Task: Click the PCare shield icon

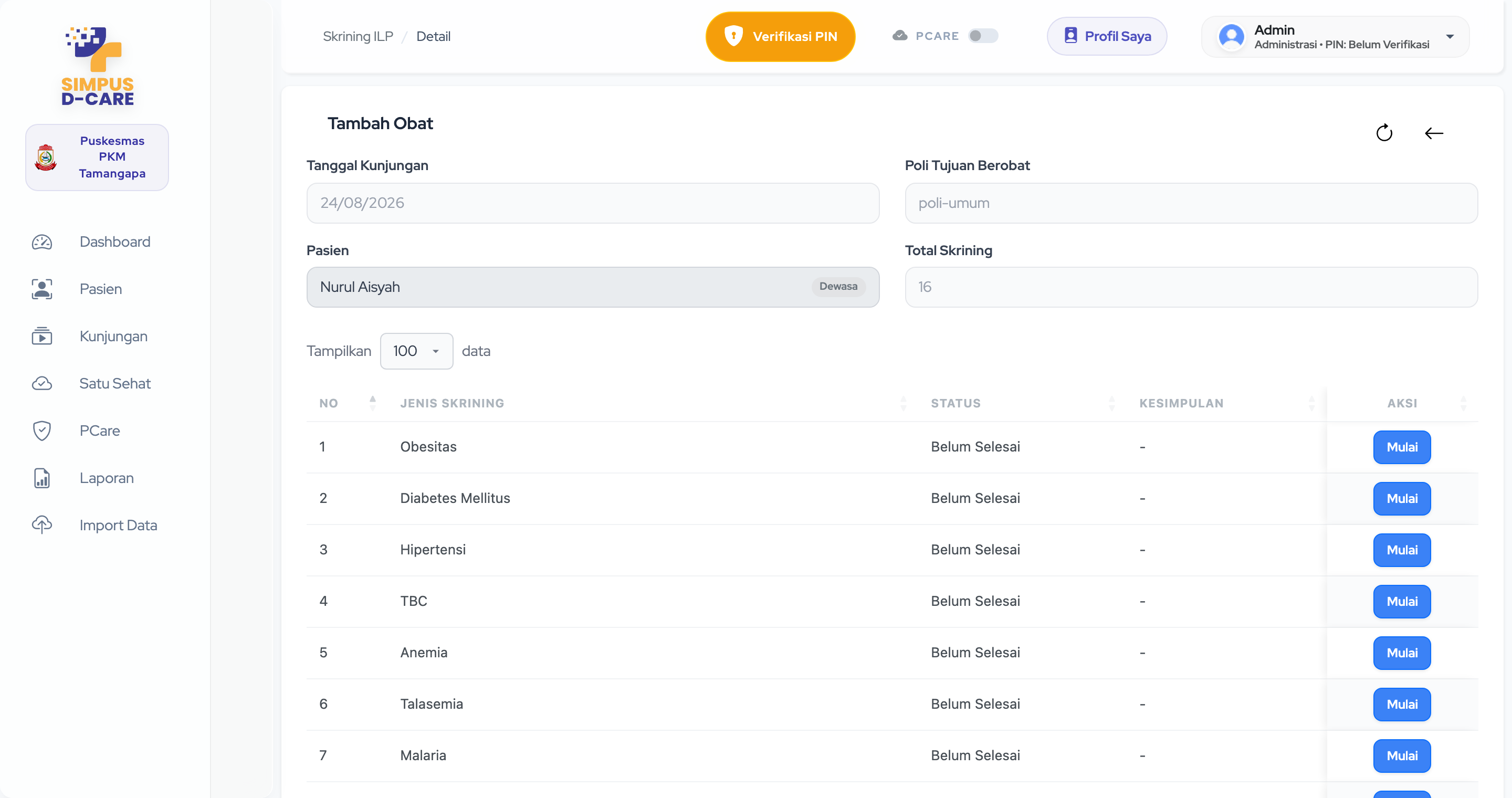Action: tap(41, 430)
